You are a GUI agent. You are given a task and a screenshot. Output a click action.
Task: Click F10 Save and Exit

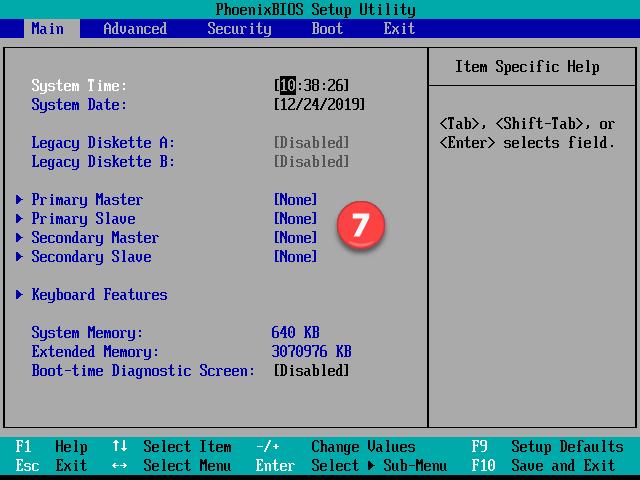click(x=543, y=465)
